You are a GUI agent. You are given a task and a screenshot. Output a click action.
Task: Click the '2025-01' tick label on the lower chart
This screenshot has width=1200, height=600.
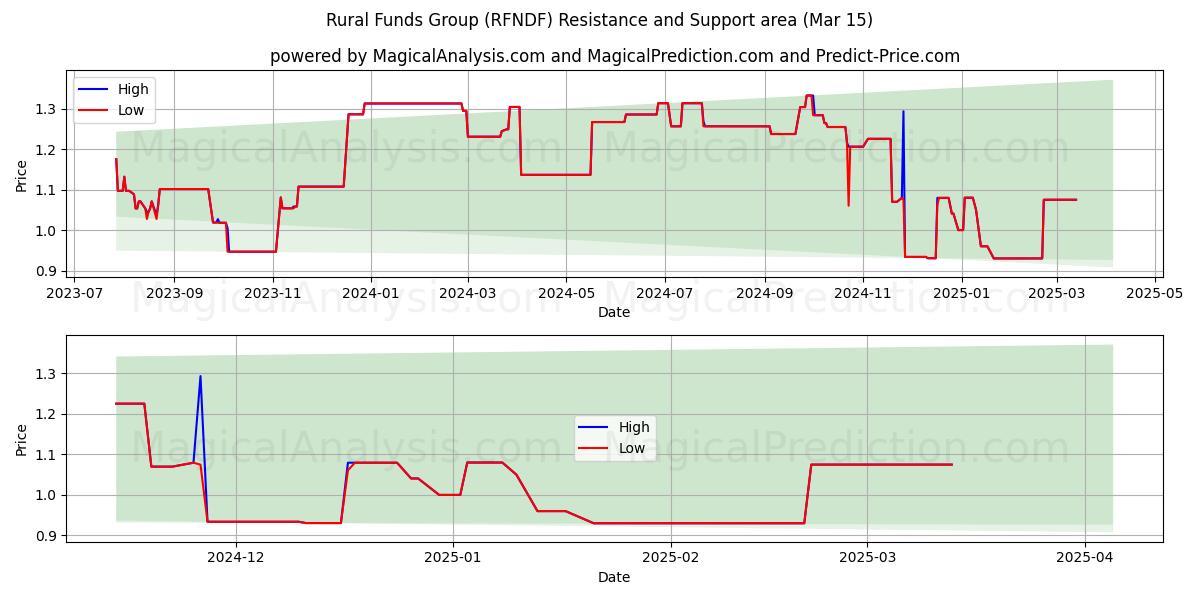click(454, 559)
